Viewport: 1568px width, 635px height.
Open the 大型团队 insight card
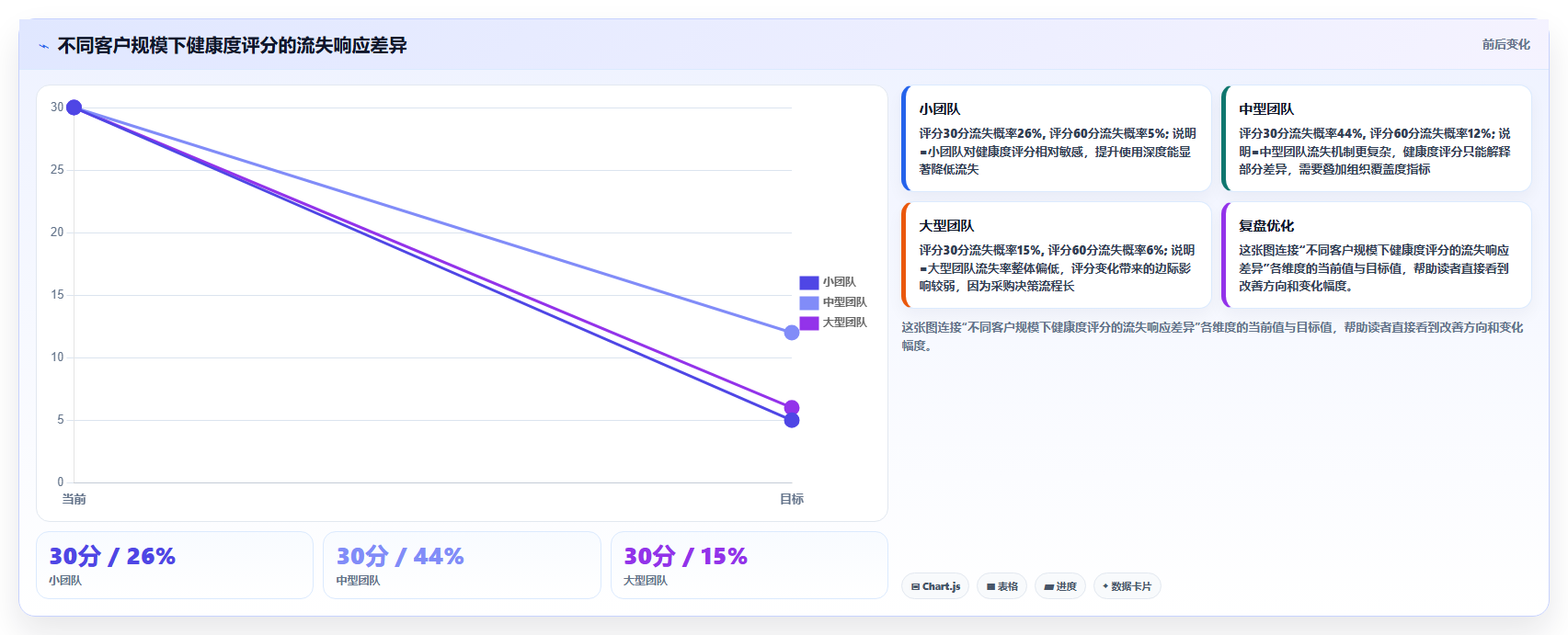[x=1056, y=255]
